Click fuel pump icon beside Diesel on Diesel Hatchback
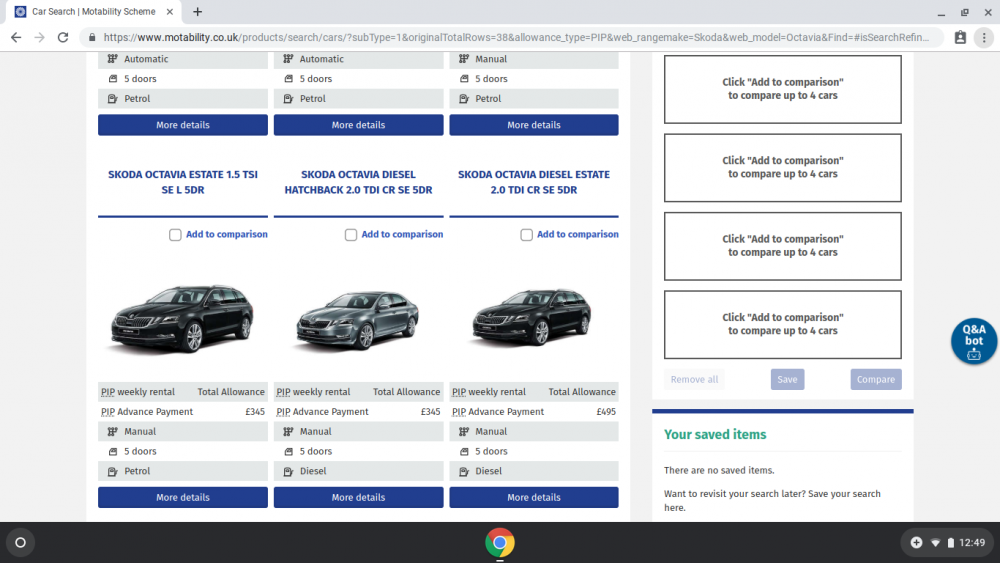 pyautogui.click(x=288, y=471)
